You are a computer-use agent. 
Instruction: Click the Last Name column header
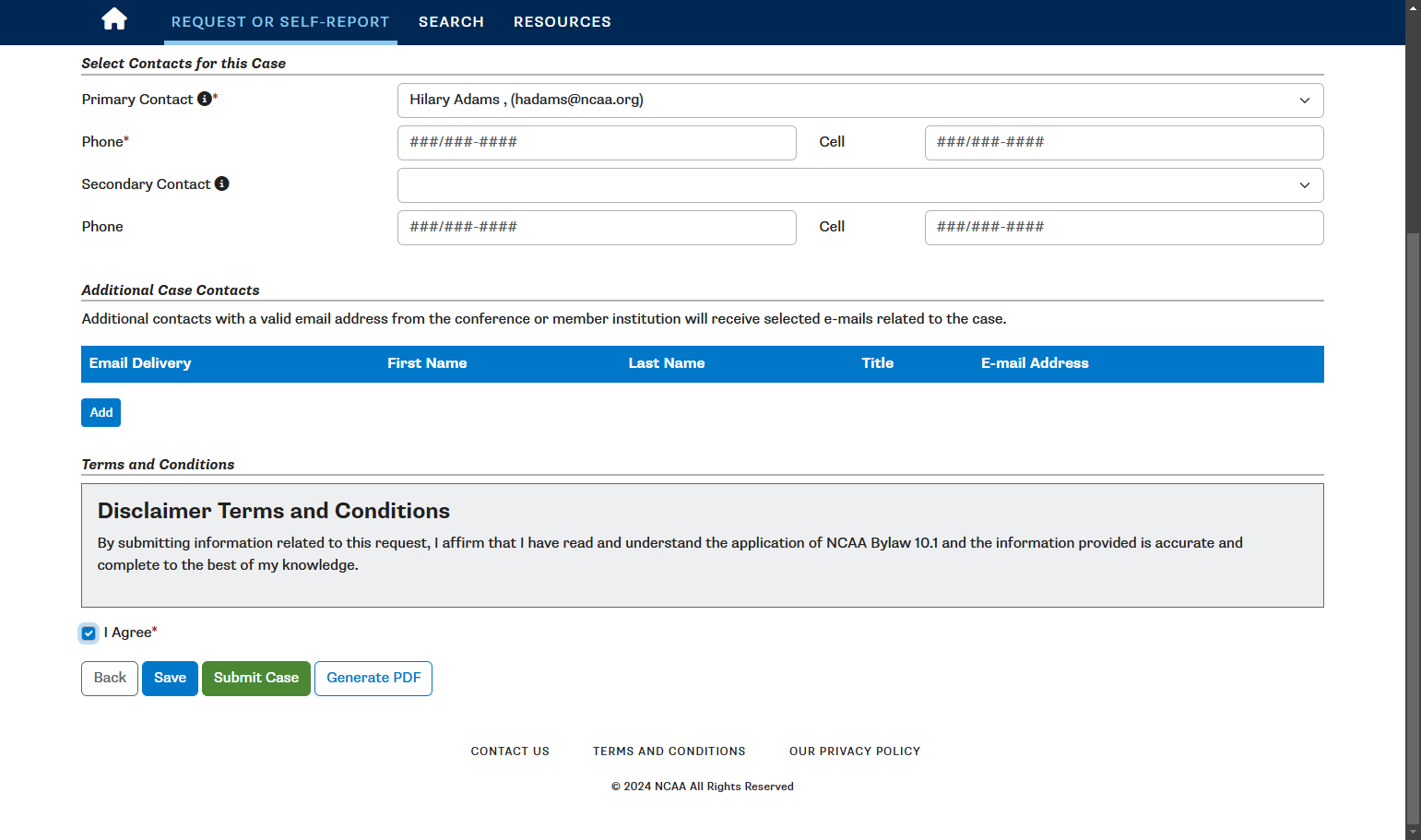[x=667, y=363]
